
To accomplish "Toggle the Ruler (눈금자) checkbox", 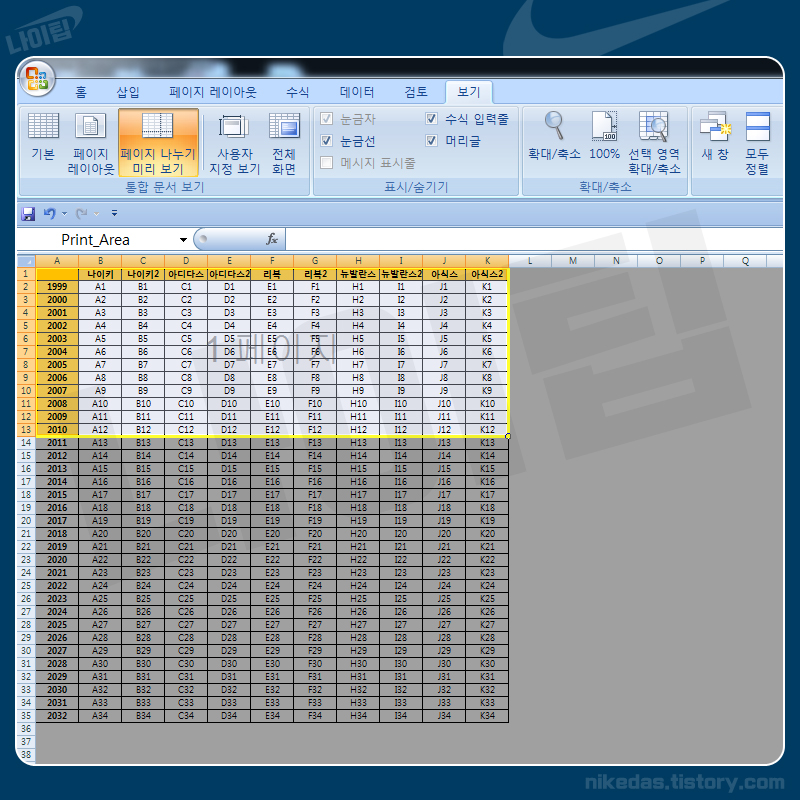I will point(327,119).
